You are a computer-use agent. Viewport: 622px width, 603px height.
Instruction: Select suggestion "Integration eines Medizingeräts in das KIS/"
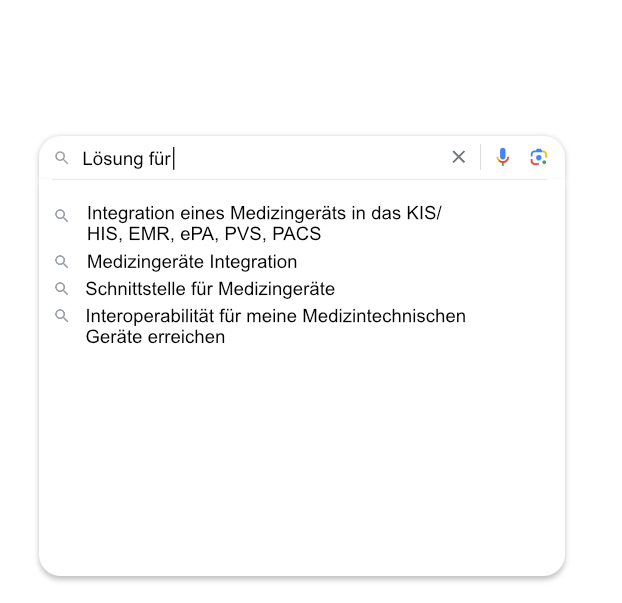coord(264,213)
